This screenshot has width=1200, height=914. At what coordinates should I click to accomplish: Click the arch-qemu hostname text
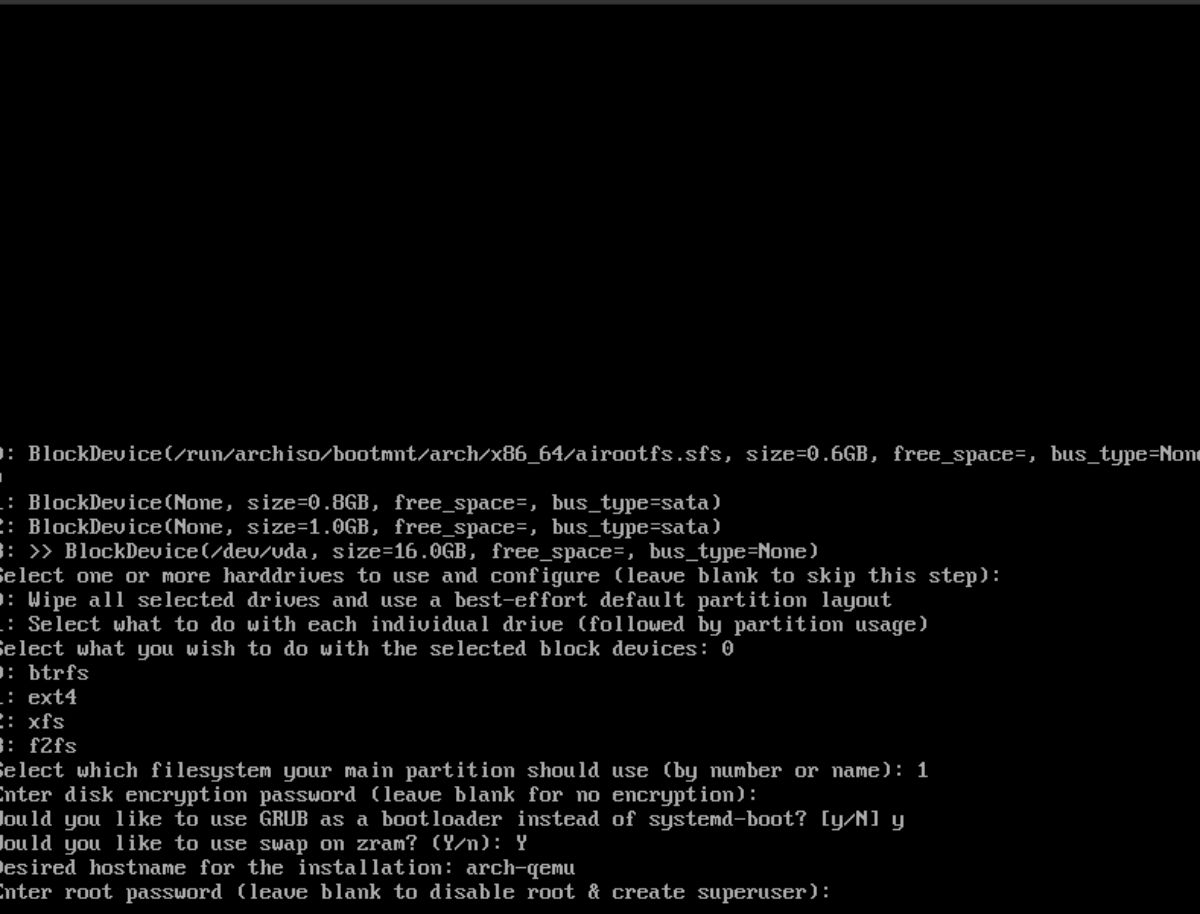pyautogui.click(x=520, y=868)
